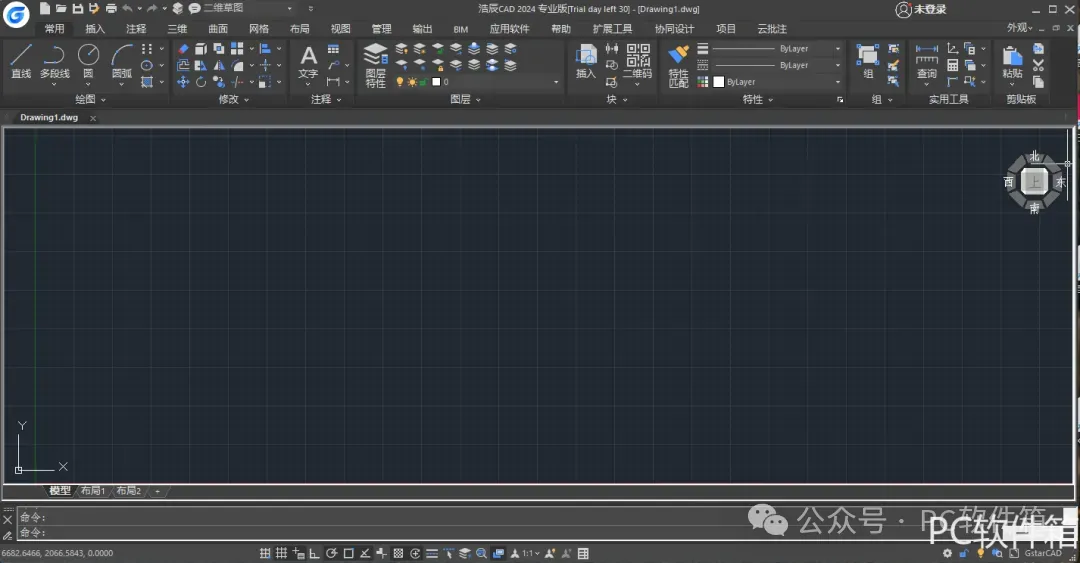The height and width of the screenshot is (563, 1080).
Task: Click the New file icon in quick access
Action: pos(45,9)
